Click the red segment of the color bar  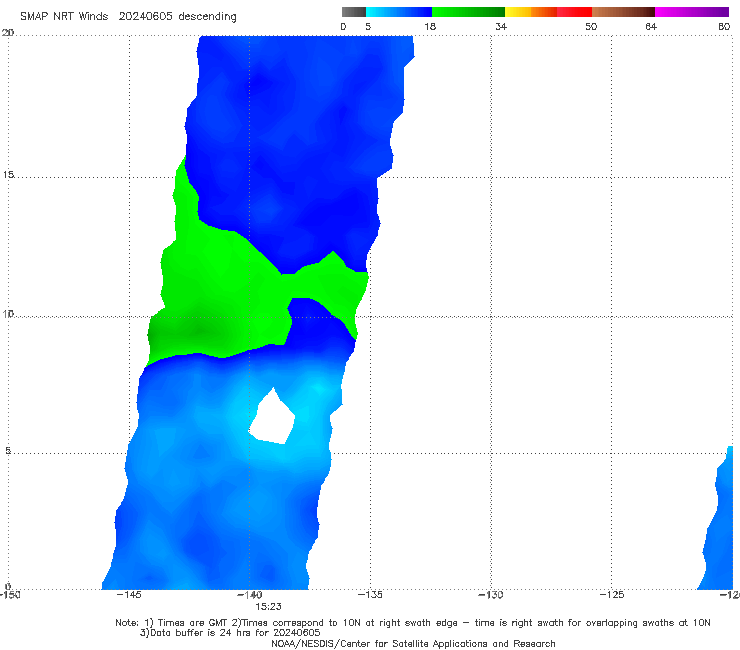click(x=574, y=12)
